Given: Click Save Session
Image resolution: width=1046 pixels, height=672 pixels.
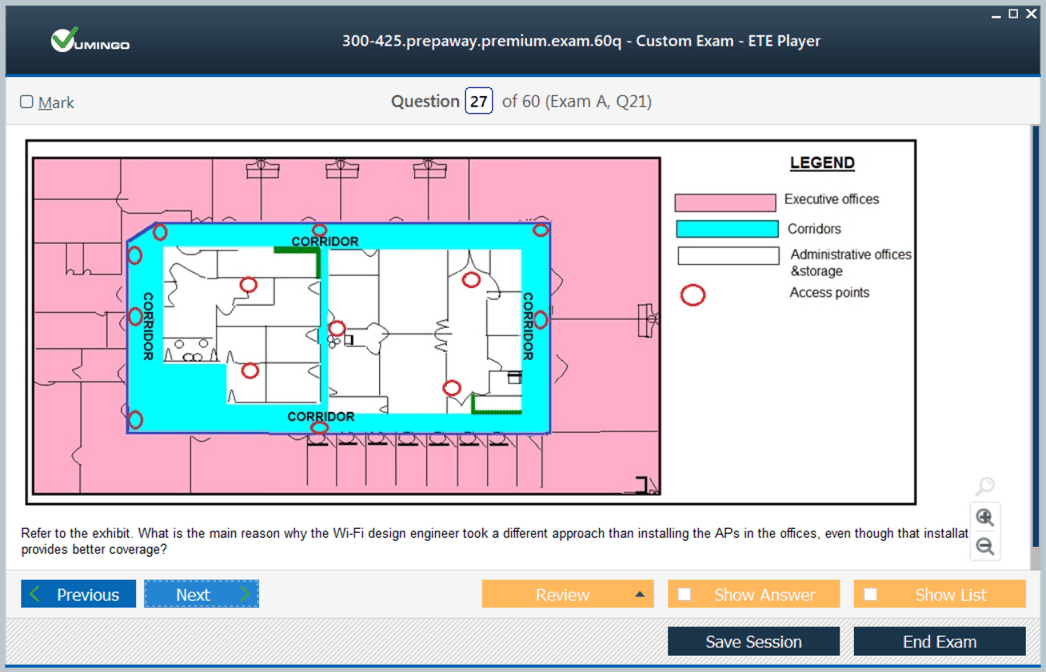Looking at the screenshot, I should (x=754, y=641).
